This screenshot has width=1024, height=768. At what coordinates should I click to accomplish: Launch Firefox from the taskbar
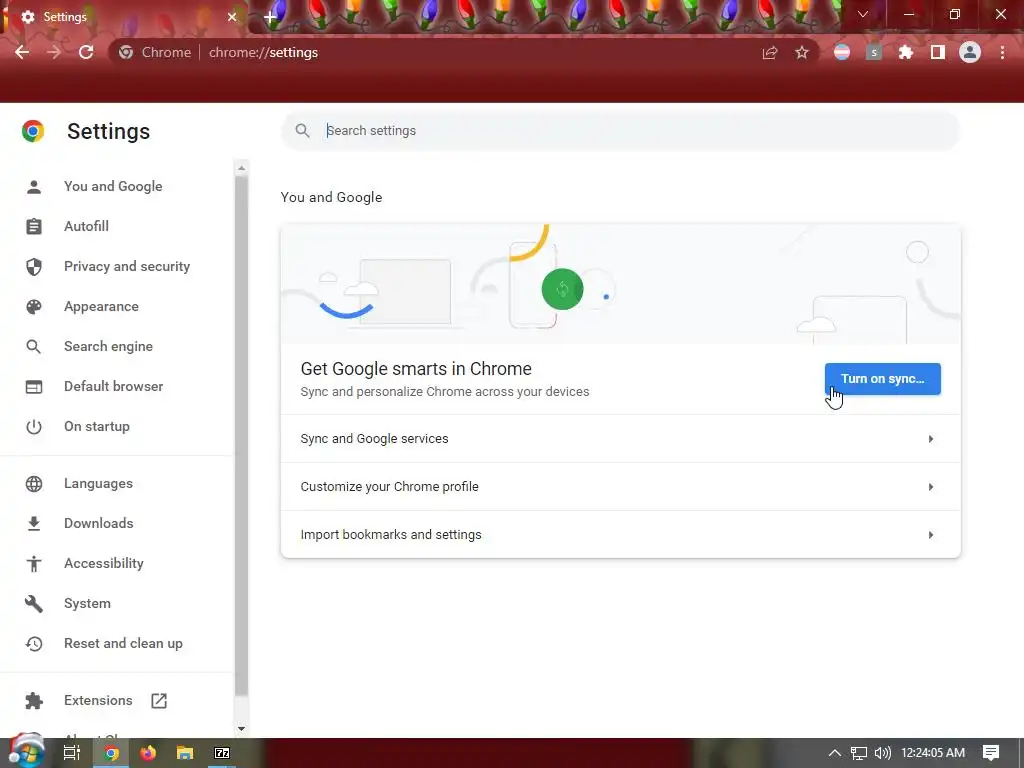[x=148, y=753]
